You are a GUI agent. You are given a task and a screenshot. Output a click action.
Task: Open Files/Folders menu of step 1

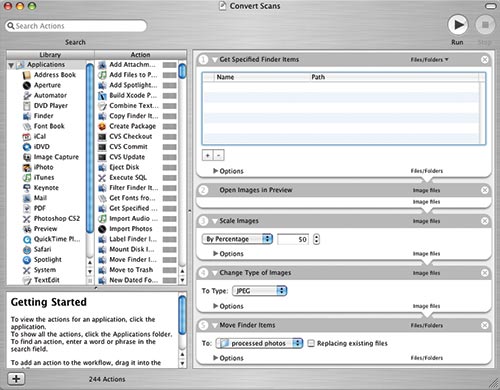pyautogui.click(x=429, y=60)
